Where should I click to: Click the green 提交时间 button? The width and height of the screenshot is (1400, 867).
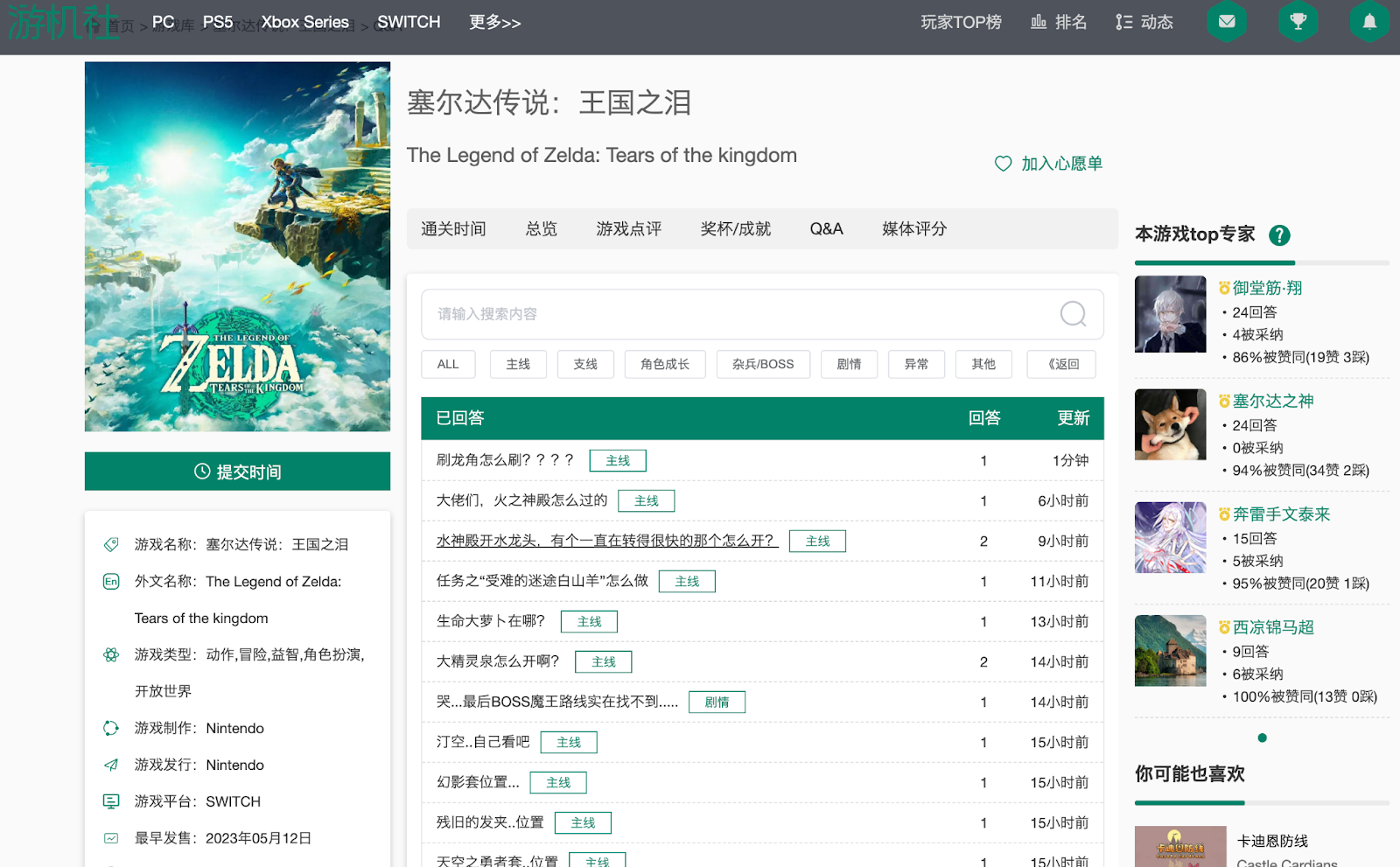click(x=237, y=472)
